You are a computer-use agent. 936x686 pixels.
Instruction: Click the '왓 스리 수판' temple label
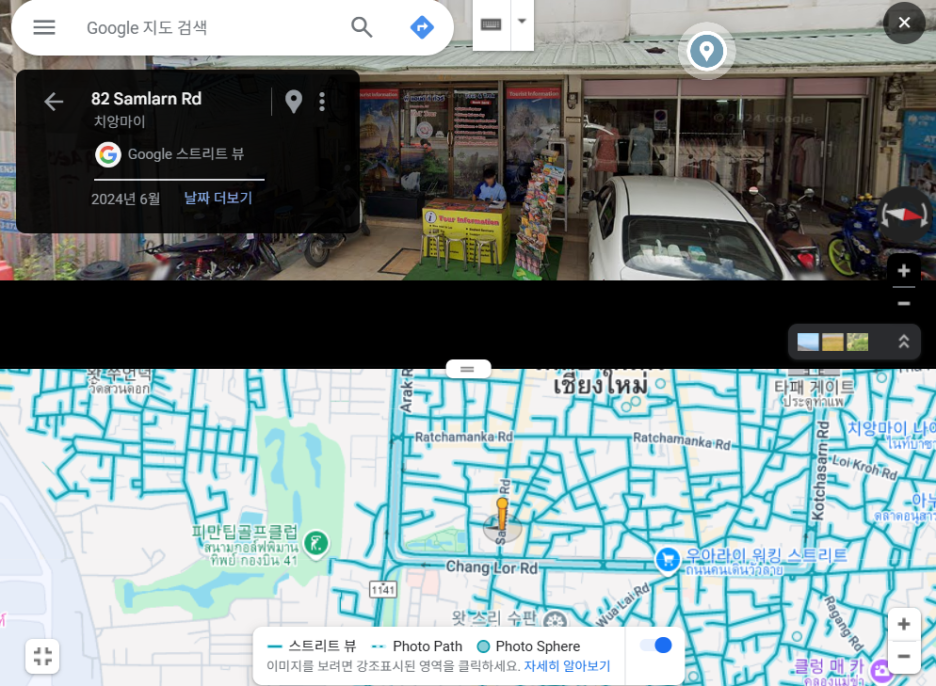pos(494,617)
